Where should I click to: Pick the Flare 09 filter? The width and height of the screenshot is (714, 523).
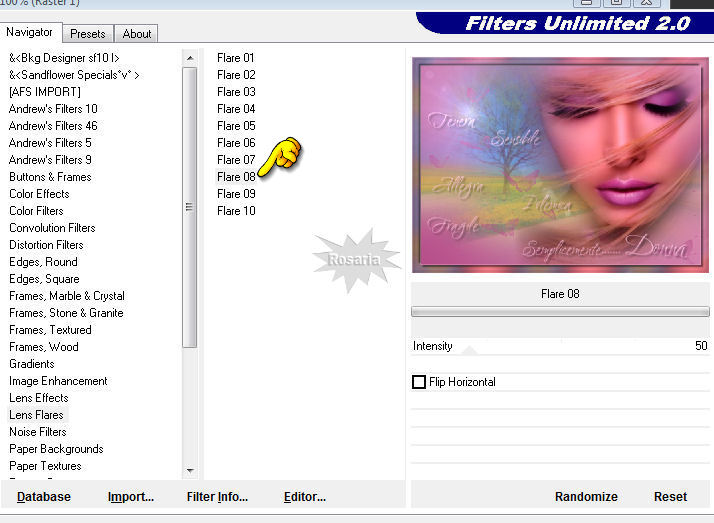coord(236,193)
